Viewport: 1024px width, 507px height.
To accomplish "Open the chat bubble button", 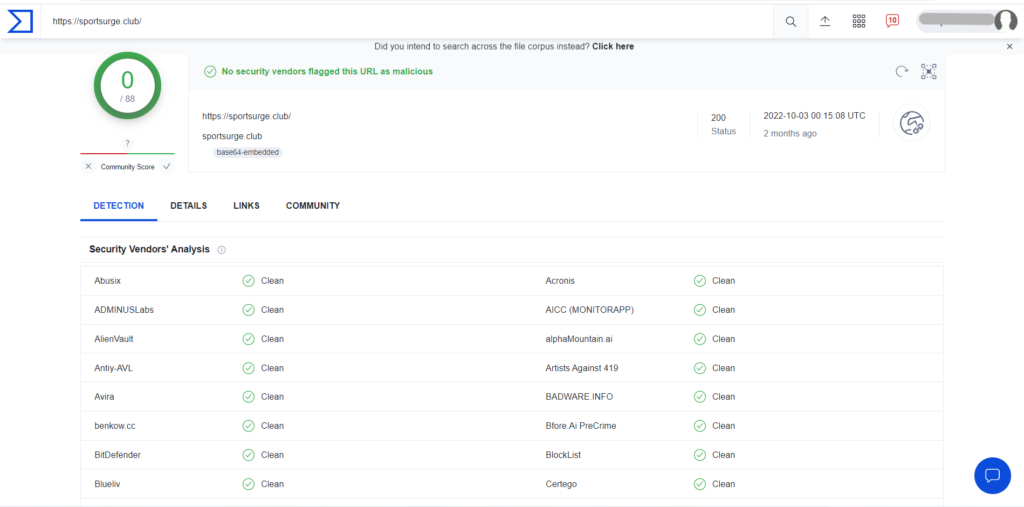I will coord(992,475).
